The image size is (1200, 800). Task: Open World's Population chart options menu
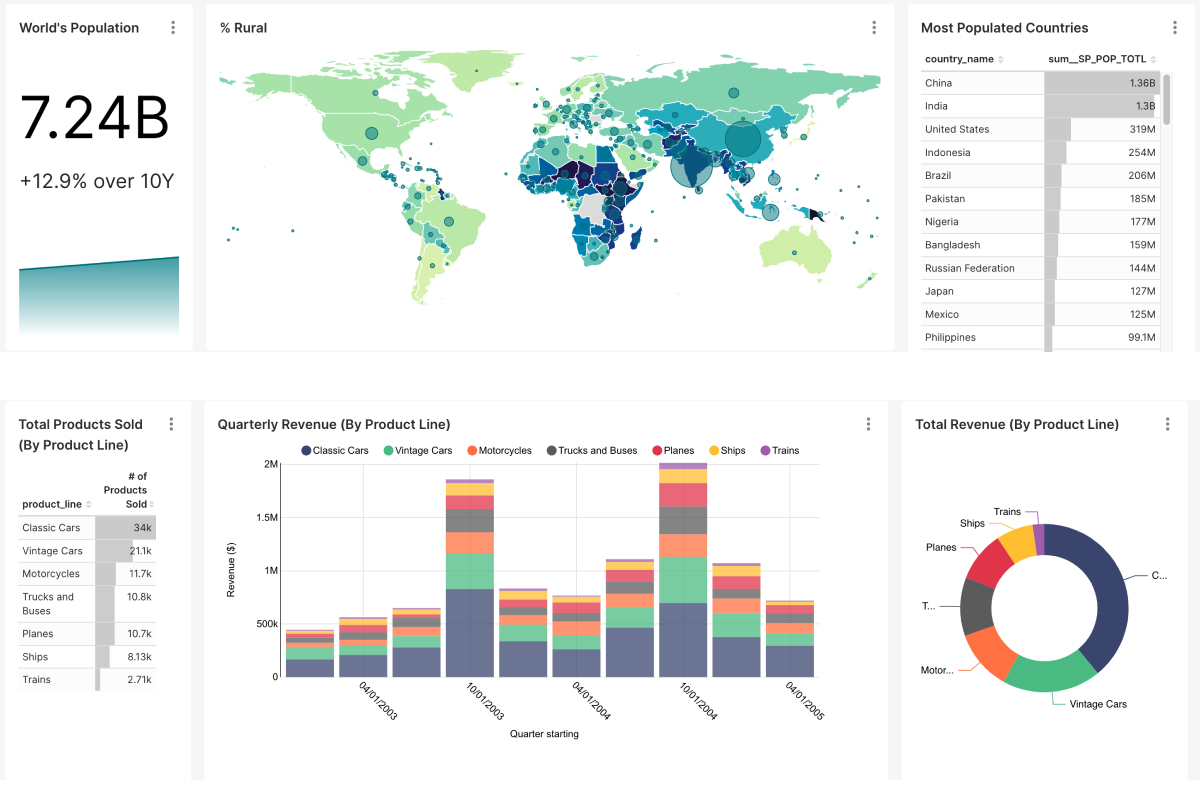pyautogui.click(x=173, y=28)
